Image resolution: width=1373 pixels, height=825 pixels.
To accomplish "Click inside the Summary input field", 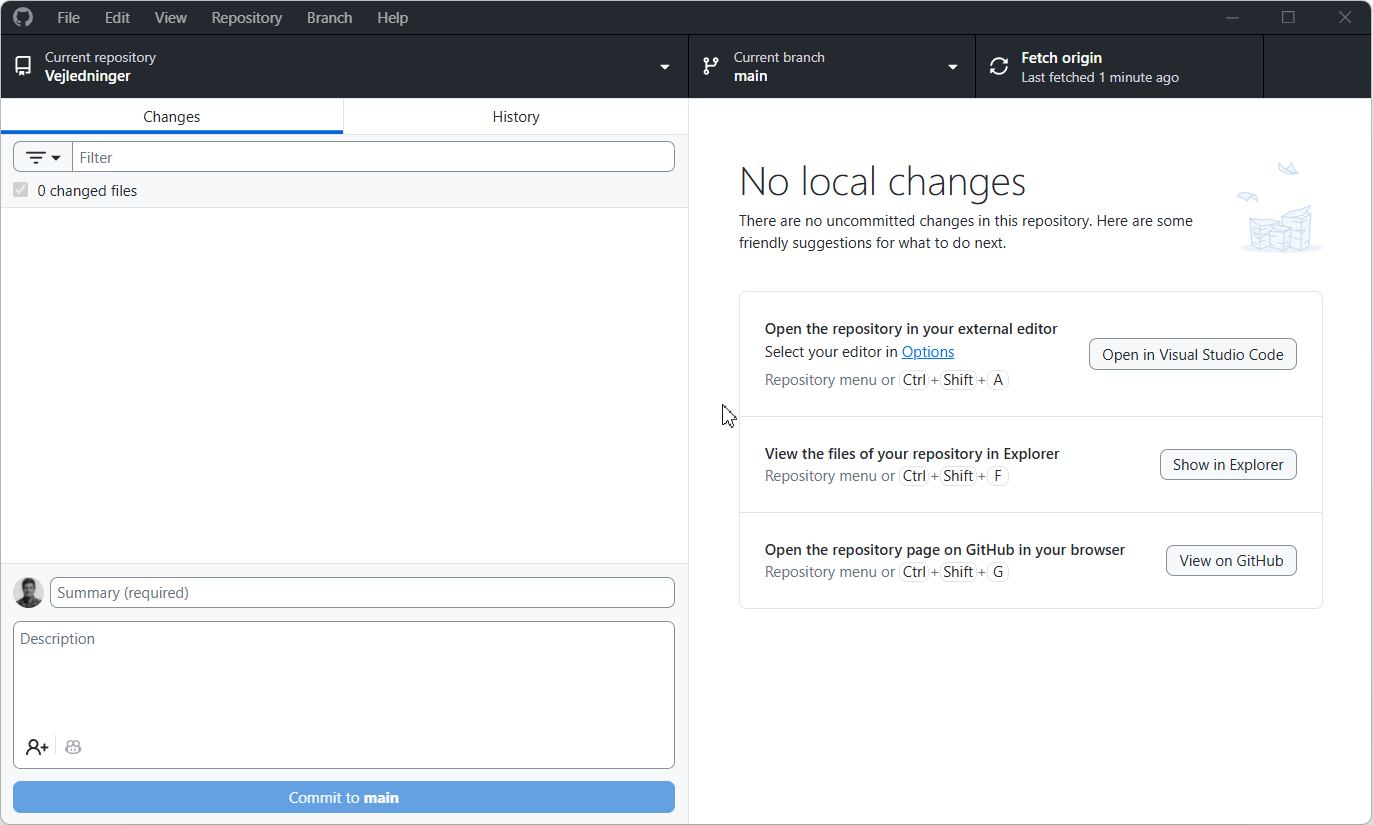I will tap(362, 592).
